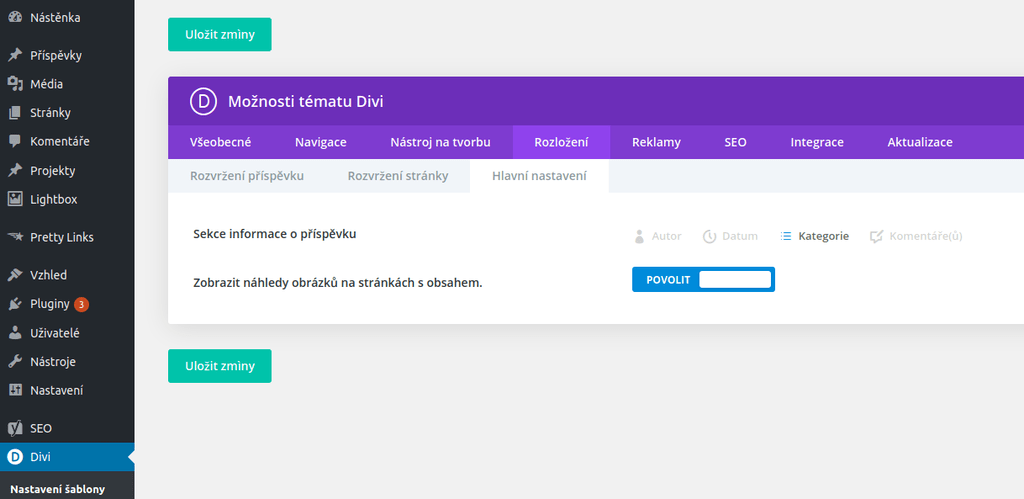
Task: Click 'Zobrazit náhledy obrázků' setting label
Action: pyautogui.click(x=338, y=283)
